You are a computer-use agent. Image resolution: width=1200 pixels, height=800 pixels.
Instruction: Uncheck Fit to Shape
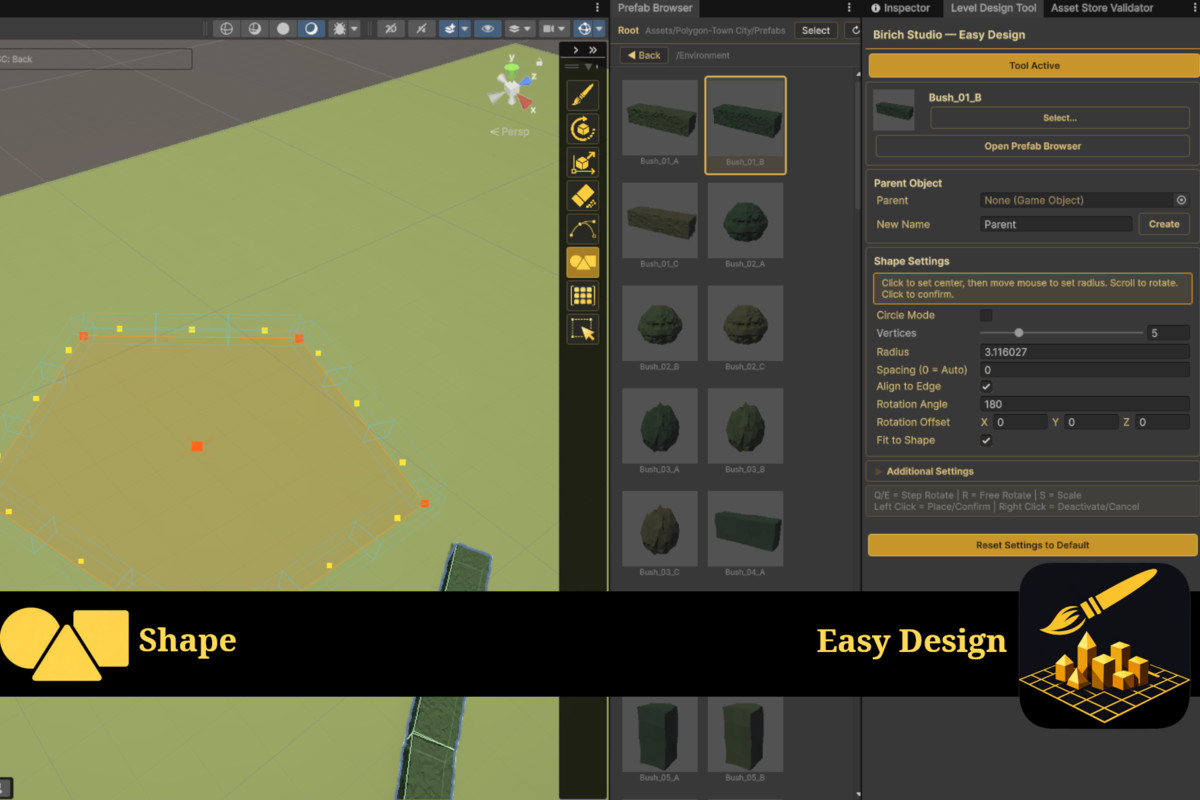coord(986,440)
